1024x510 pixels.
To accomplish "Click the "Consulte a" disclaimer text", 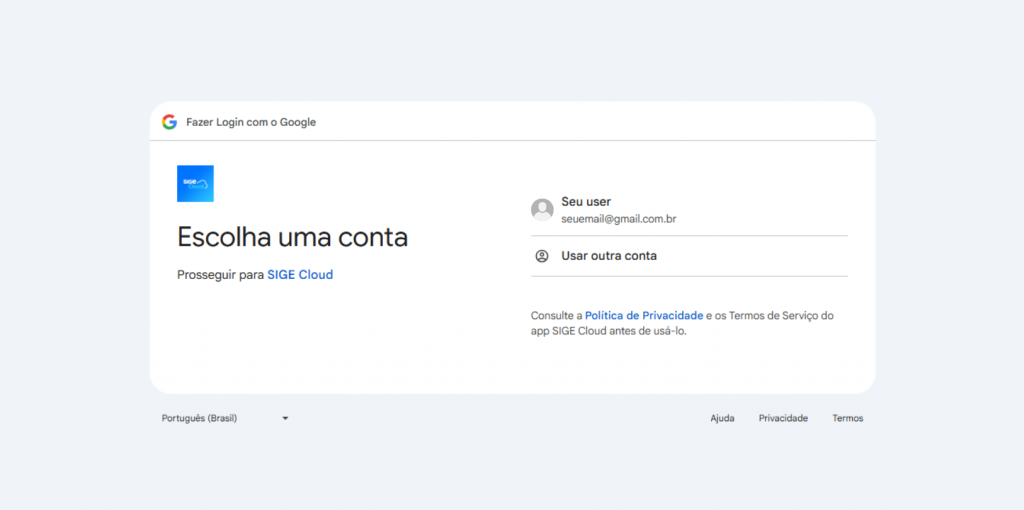I will click(556, 316).
